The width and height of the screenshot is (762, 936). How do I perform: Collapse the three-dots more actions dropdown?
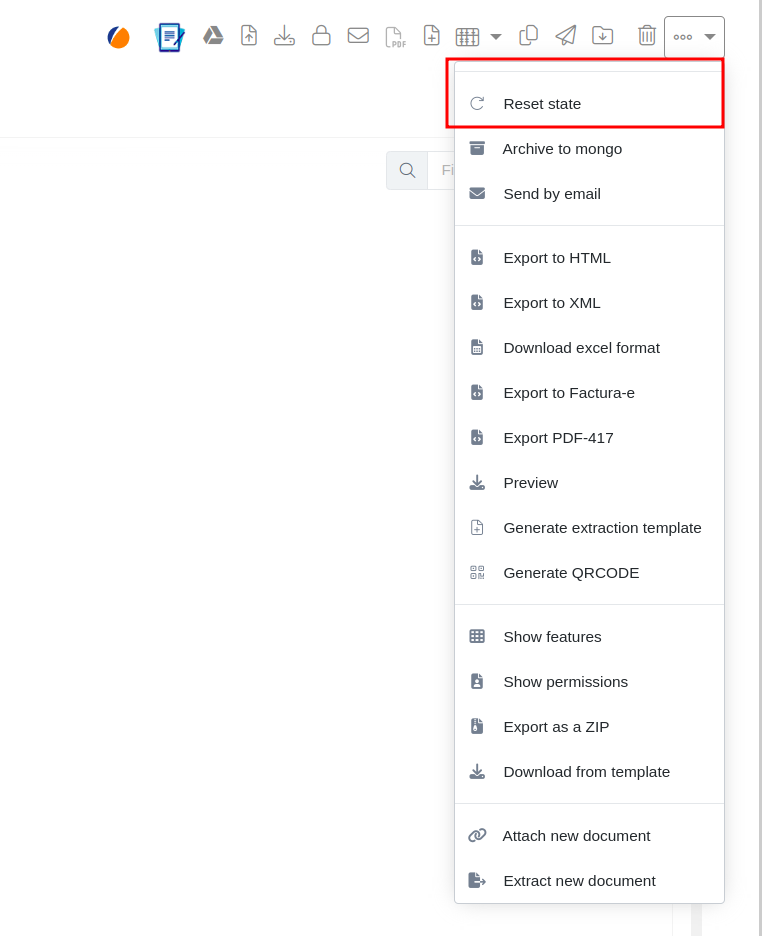(694, 37)
